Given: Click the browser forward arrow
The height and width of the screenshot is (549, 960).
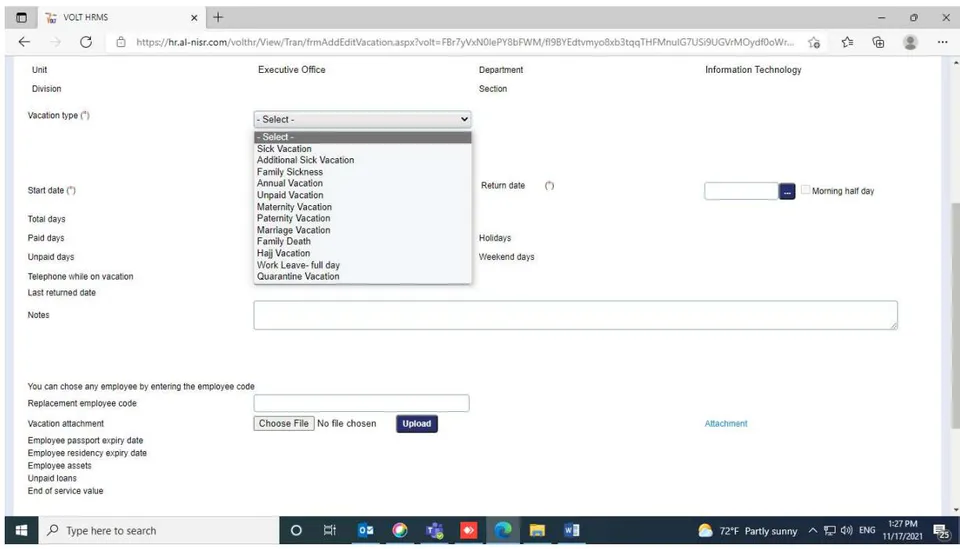Looking at the screenshot, I should click(55, 42).
